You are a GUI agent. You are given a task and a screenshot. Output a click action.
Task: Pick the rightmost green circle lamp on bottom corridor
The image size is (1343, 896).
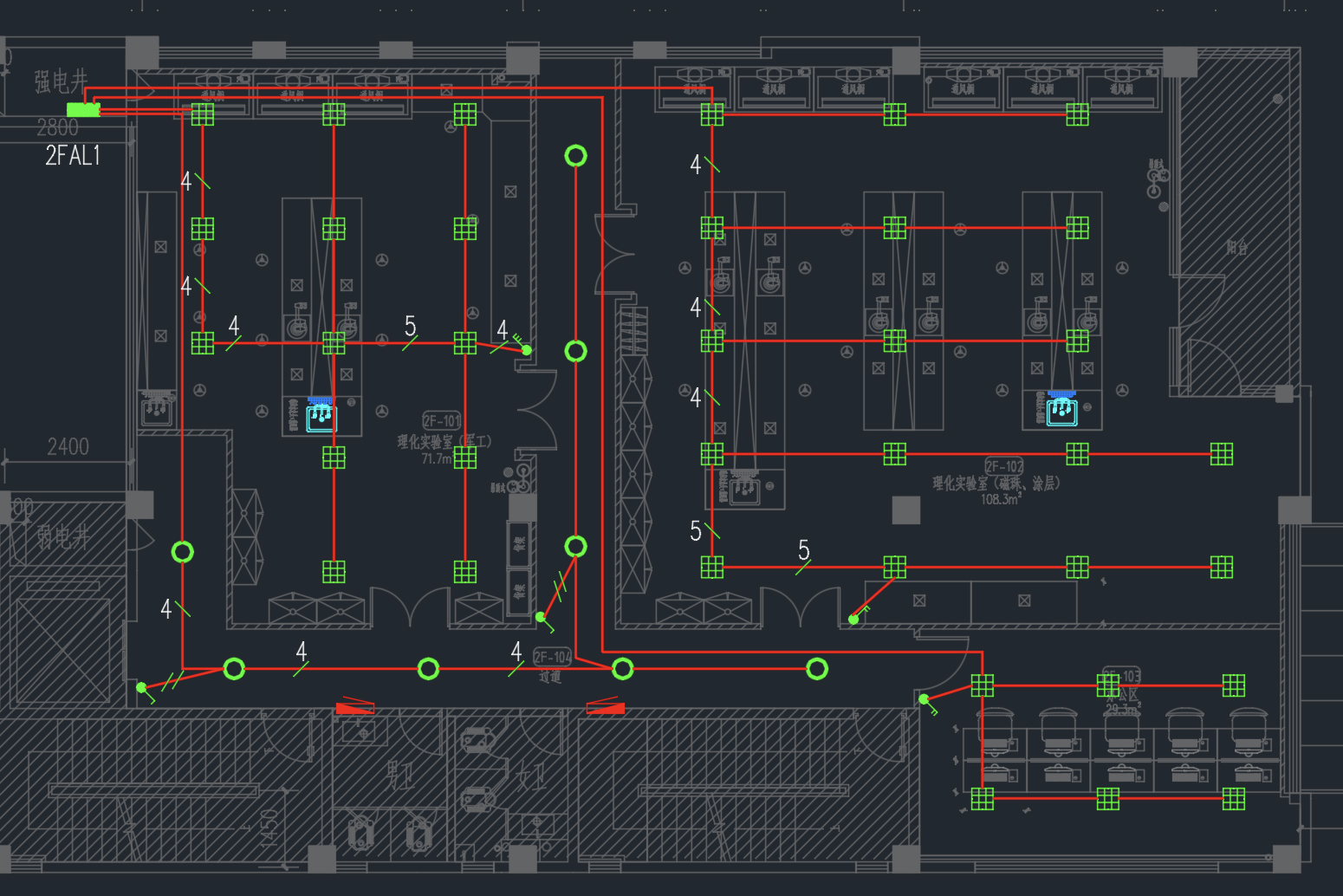tap(816, 669)
